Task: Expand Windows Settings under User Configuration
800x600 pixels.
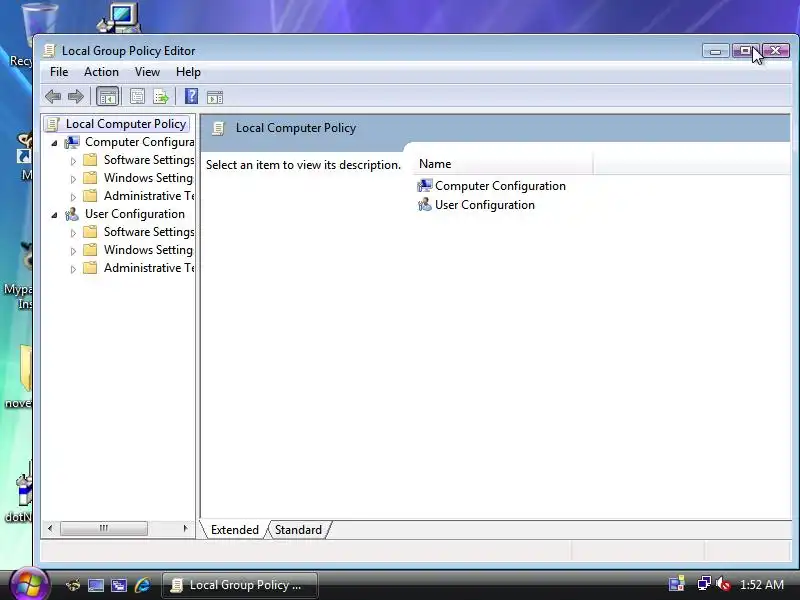Action: click(x=73, y=251)
